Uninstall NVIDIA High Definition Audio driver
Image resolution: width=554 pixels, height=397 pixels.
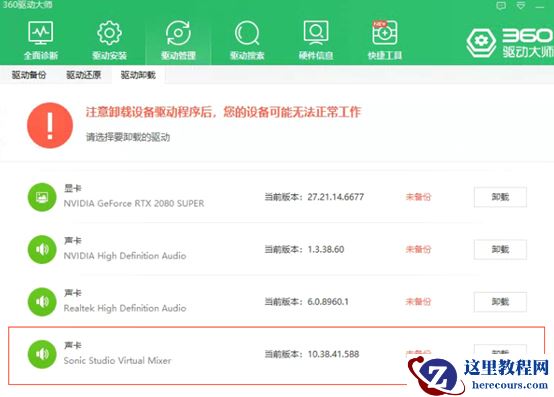[x=500, y=249]
